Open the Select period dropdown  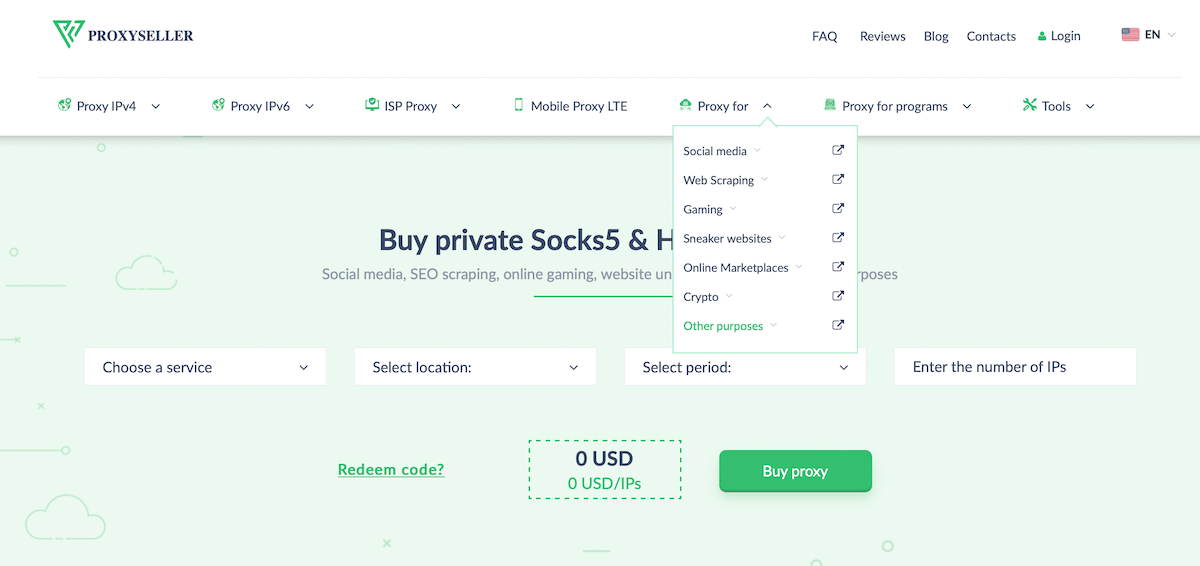coord(745,367)
